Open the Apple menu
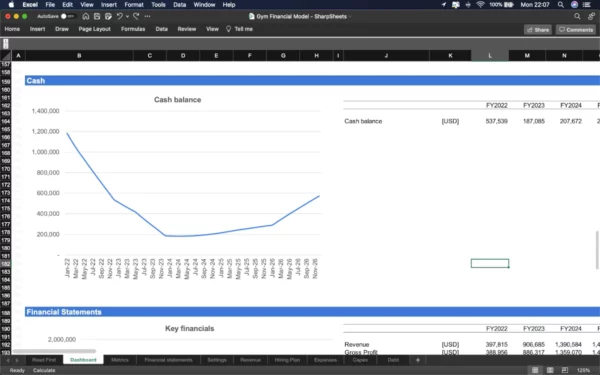 [11, 5]
